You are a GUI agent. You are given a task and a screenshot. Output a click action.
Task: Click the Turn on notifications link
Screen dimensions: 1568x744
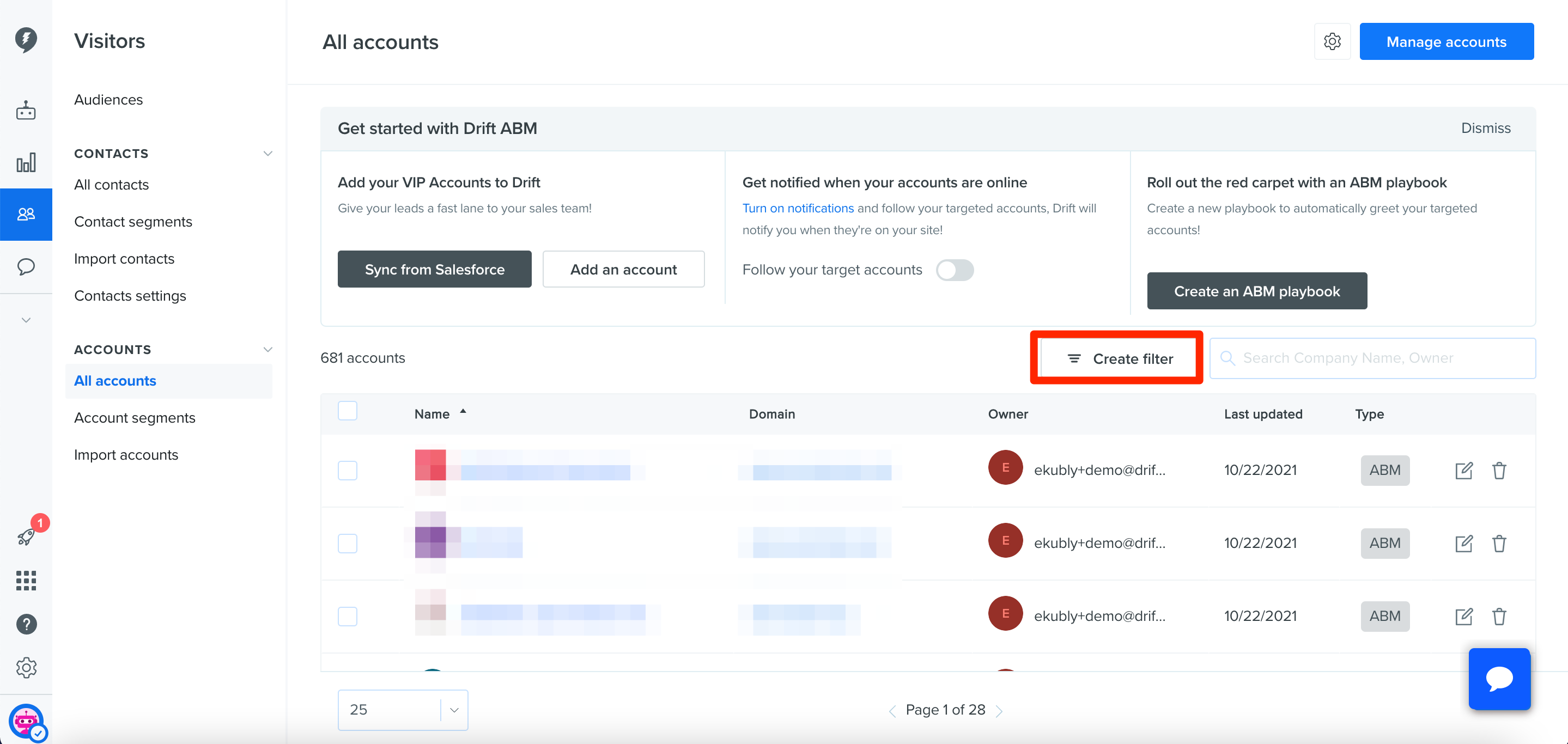pyautogui.click(x=798, y=208)
